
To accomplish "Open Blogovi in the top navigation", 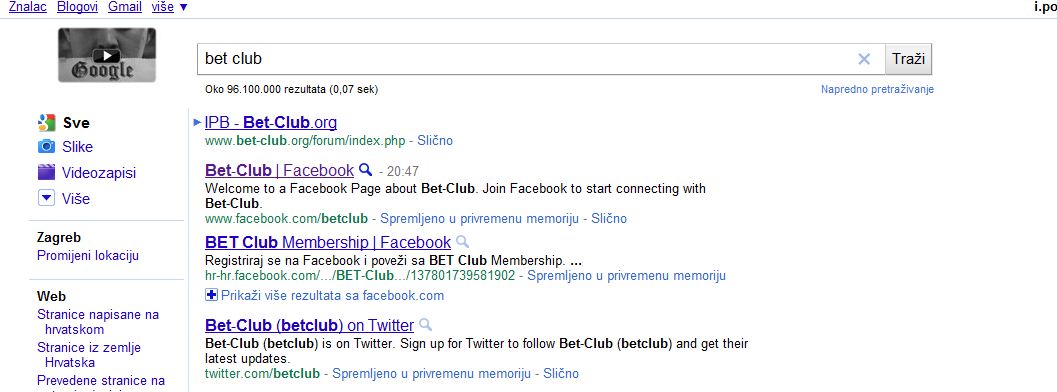I will point(77,7).
